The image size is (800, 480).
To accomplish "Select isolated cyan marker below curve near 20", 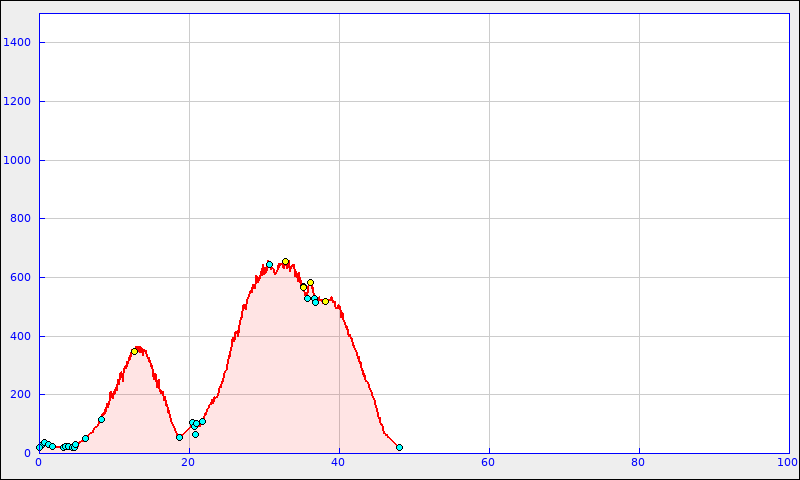I will (x=195, y=434).
